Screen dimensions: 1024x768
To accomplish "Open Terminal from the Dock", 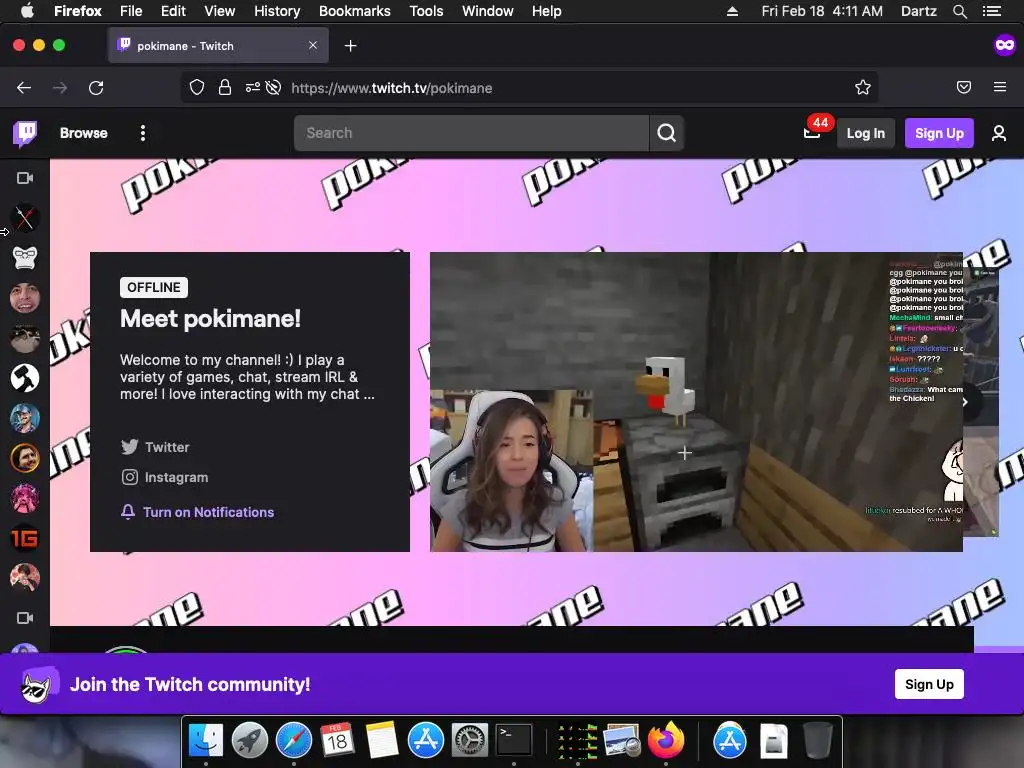I will click(x=514, y=740).
